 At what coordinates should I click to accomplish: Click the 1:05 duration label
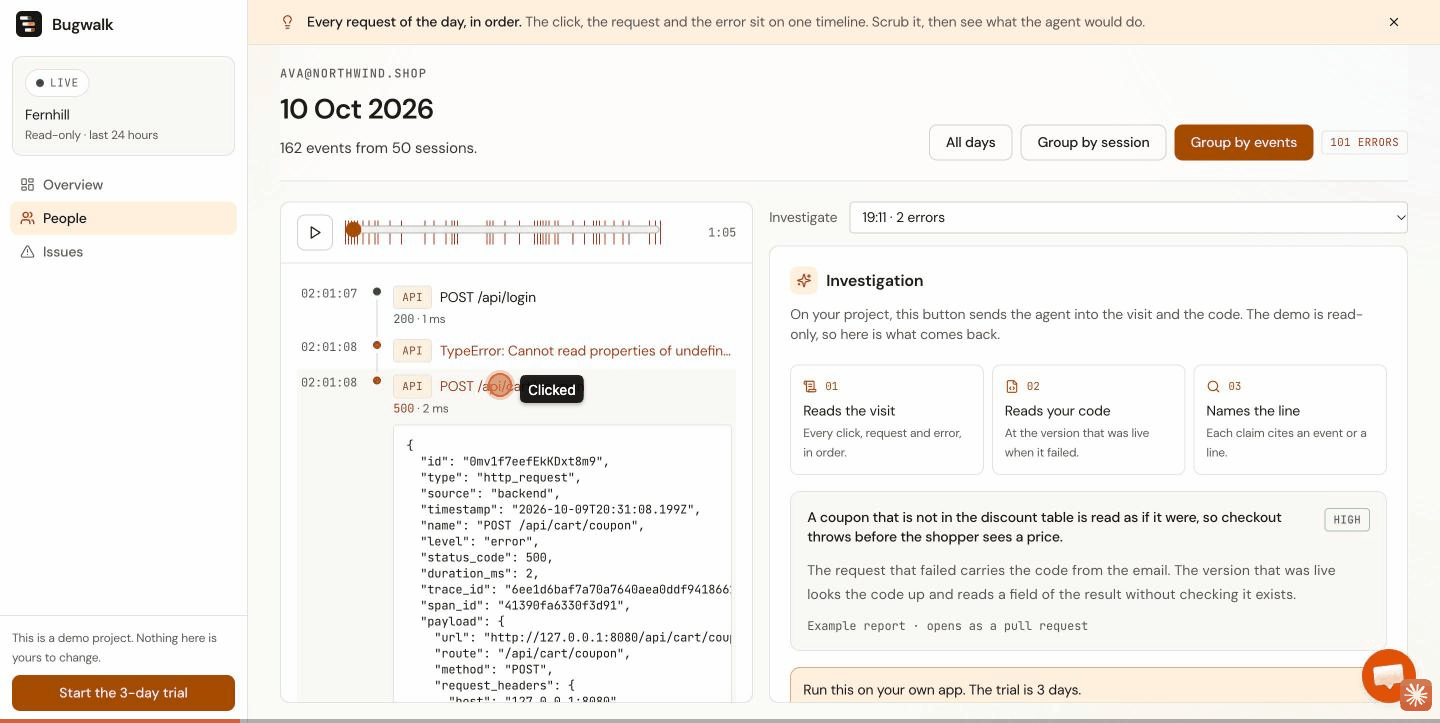click(722, 233)
